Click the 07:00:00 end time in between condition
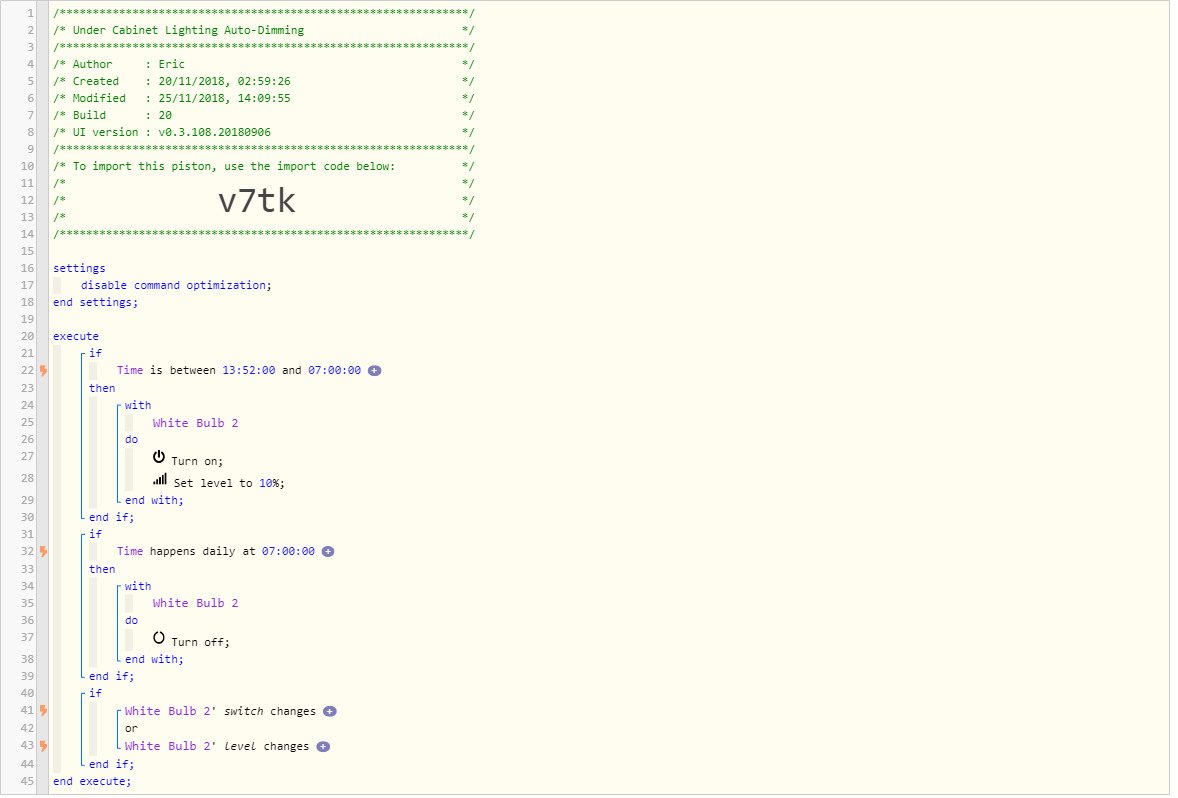Viewport: 1178px width, 798px height. 334,370
